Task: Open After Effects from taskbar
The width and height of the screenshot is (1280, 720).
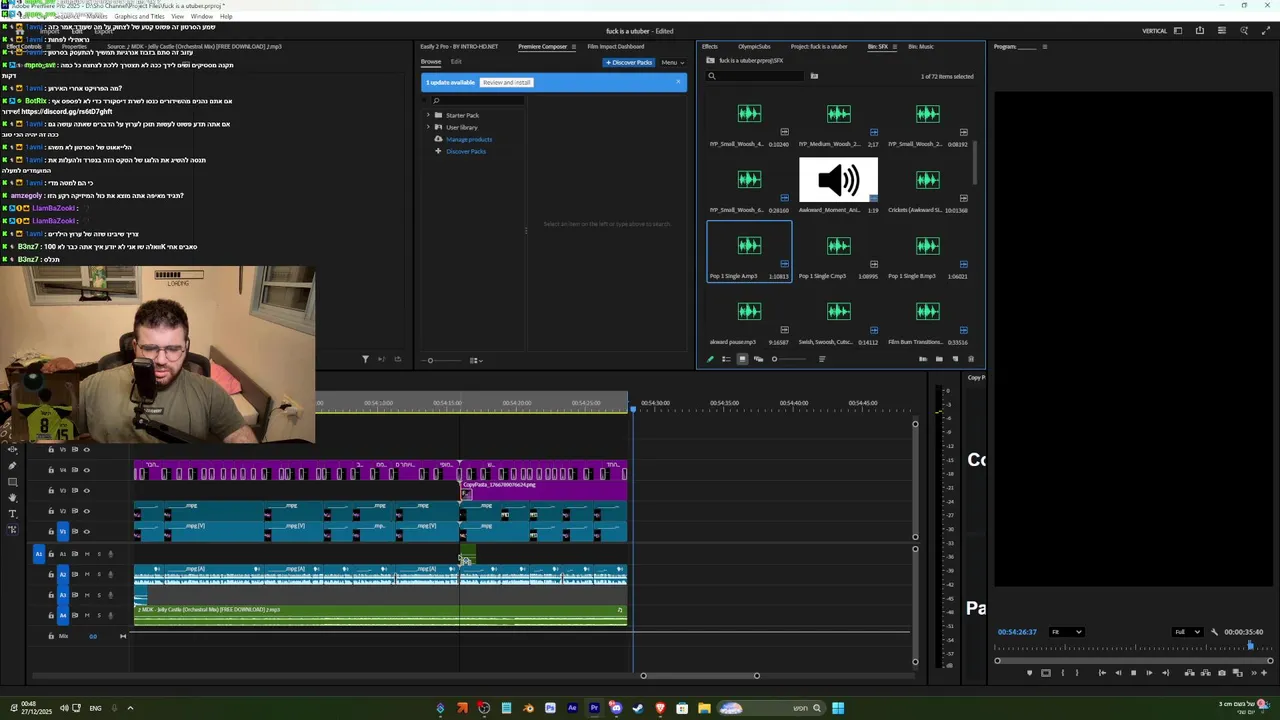Action: pyautogui.click(x=572, y=708)
